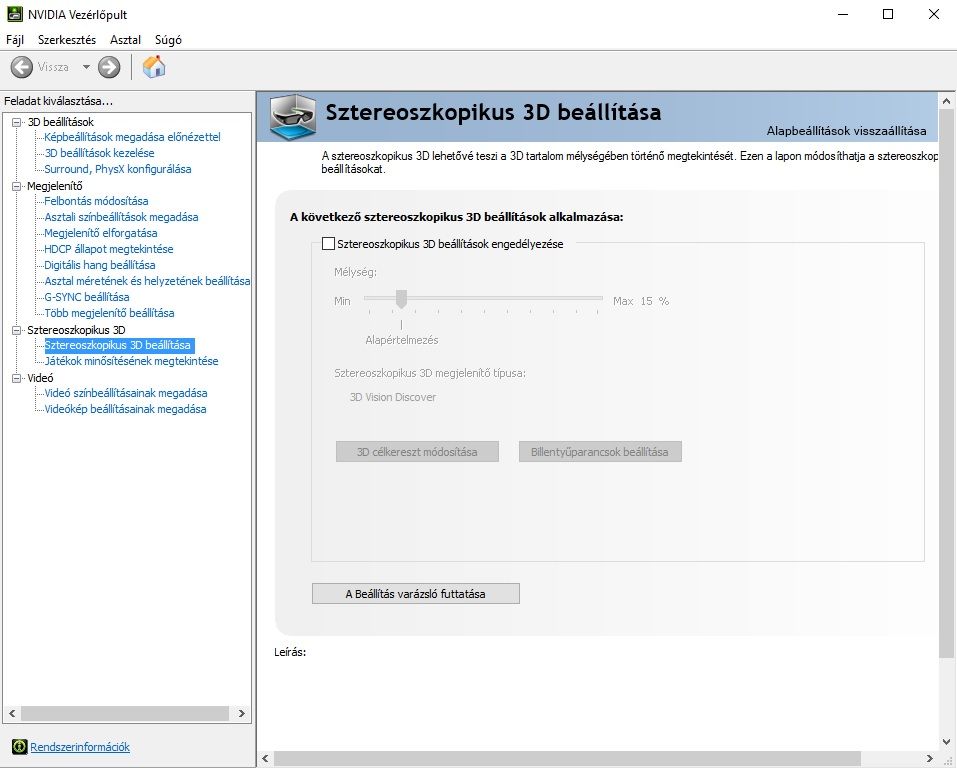This screenshot has width=957, height=768.
Task: Select Videó színbeállításainak megadása
Action: tap(126, 393)
